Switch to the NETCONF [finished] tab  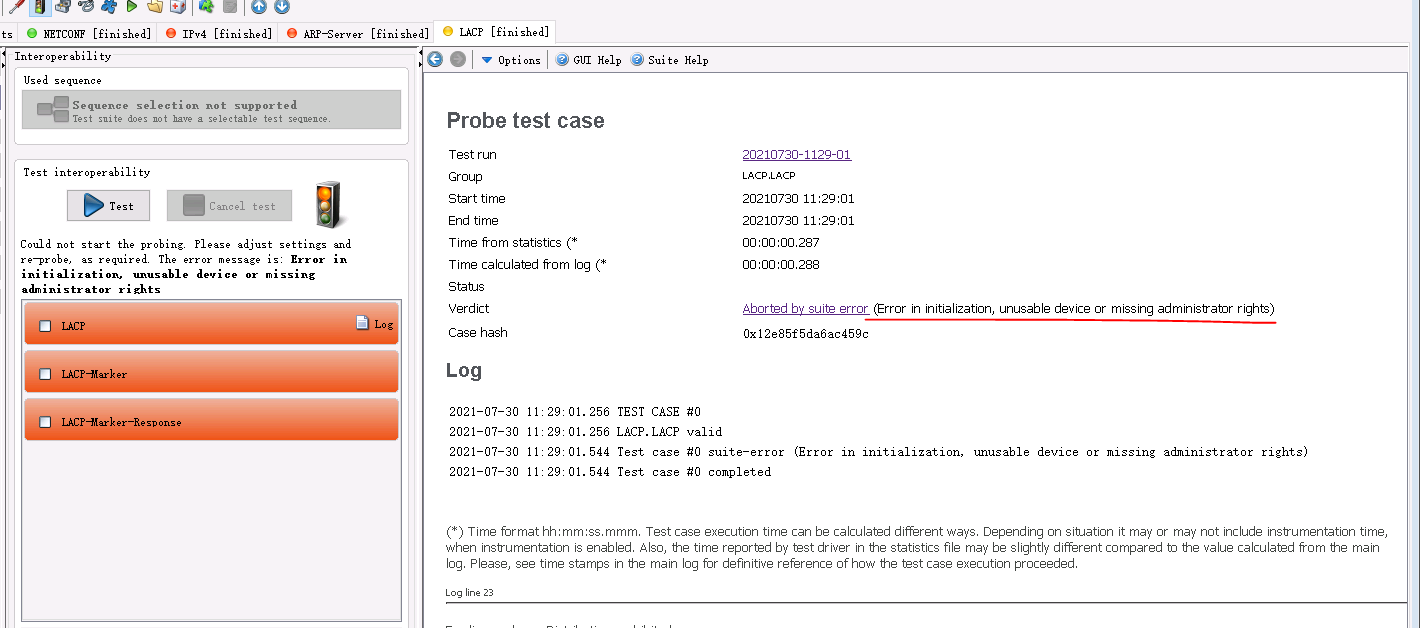(x=89, y=33)
